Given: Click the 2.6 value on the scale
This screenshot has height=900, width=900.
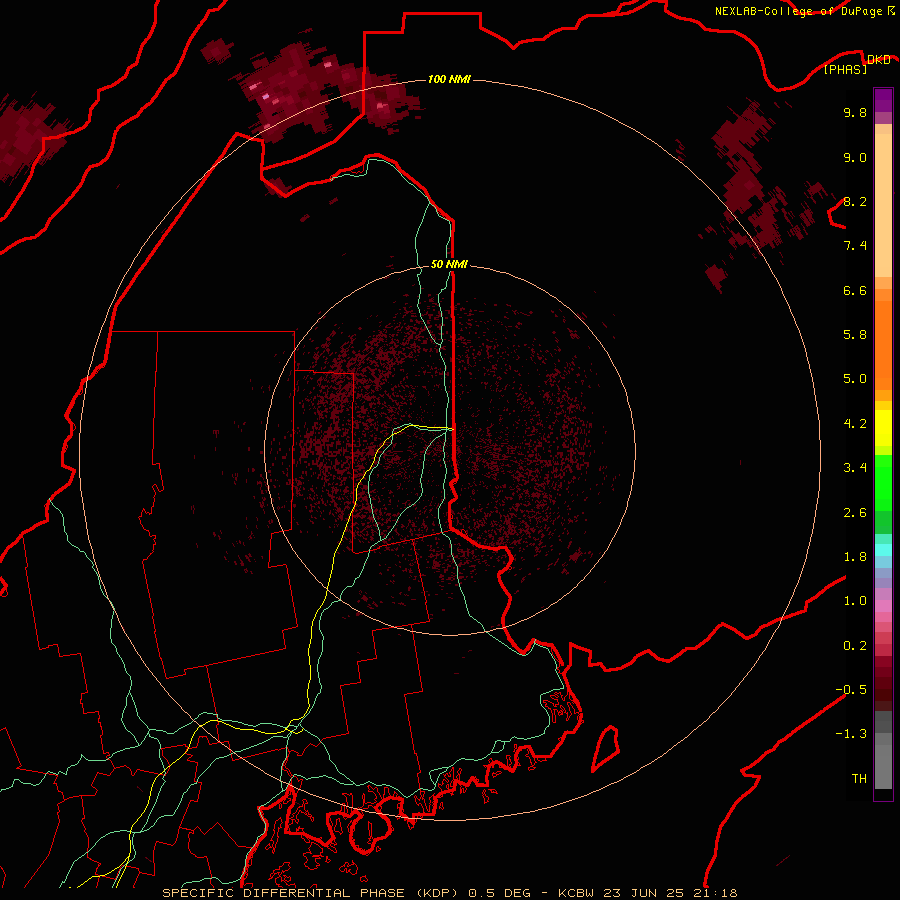Looking at the screenshot, I should click(x=855, y=513).
